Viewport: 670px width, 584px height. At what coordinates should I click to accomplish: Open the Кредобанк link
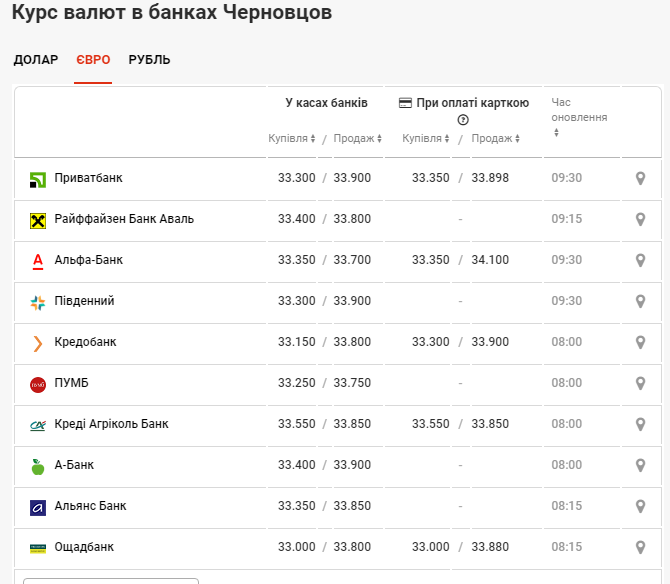click(x=85, y=342)
